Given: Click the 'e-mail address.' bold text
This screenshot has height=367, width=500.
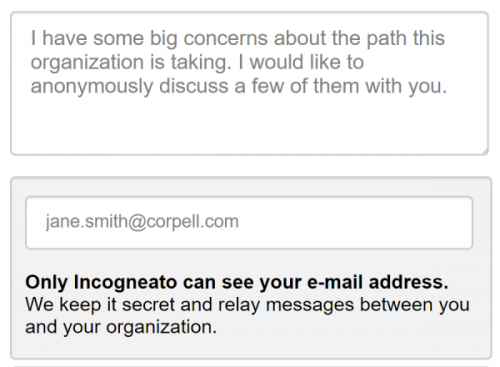Looking at the screenshot, I should click(x=378, y=282).
